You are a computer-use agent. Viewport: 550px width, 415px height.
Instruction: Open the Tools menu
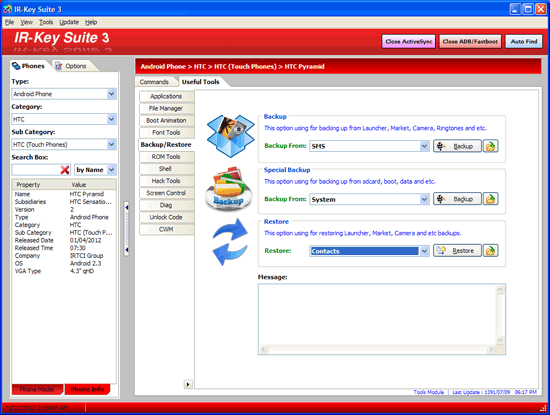click(46, 22)
